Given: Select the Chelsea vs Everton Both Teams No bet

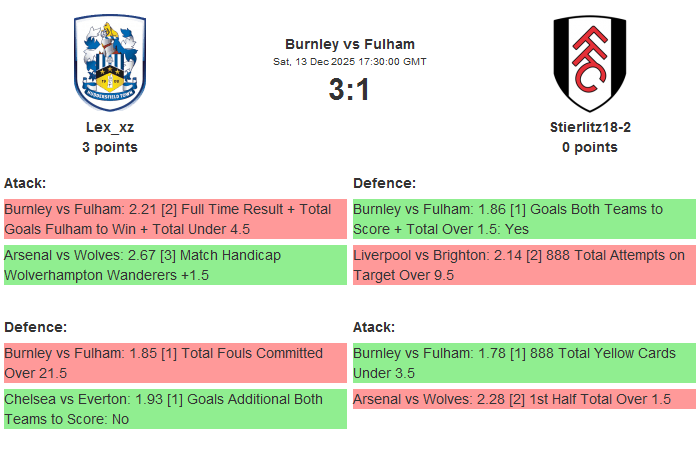Looking at the screenshot, I should 175,409.
